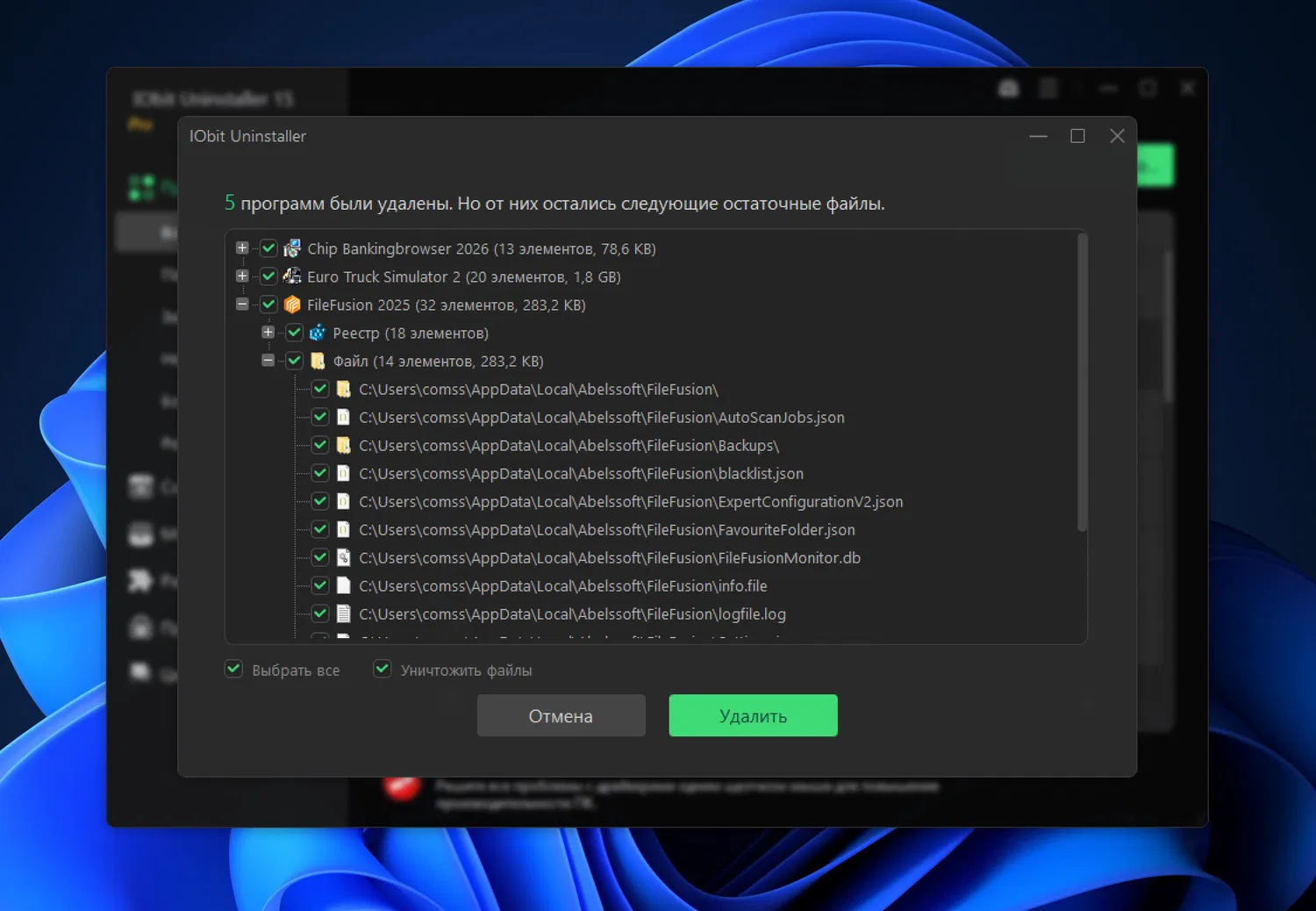
Task: Select the AutoScanJobs.json file path
Action: tap(602, 418)
